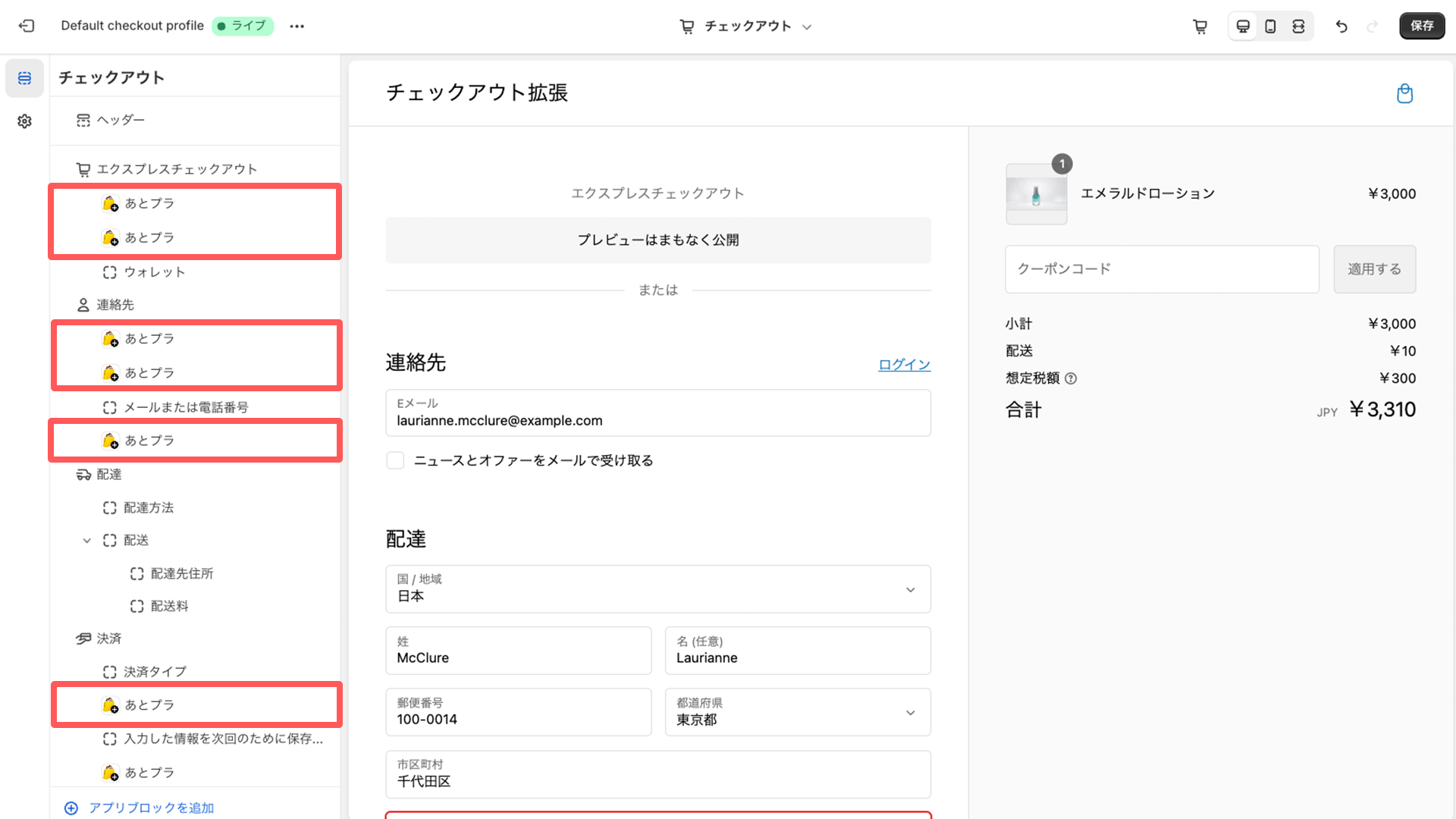
Task: Select the 配達 section row
Action: (x=195, y=475)
